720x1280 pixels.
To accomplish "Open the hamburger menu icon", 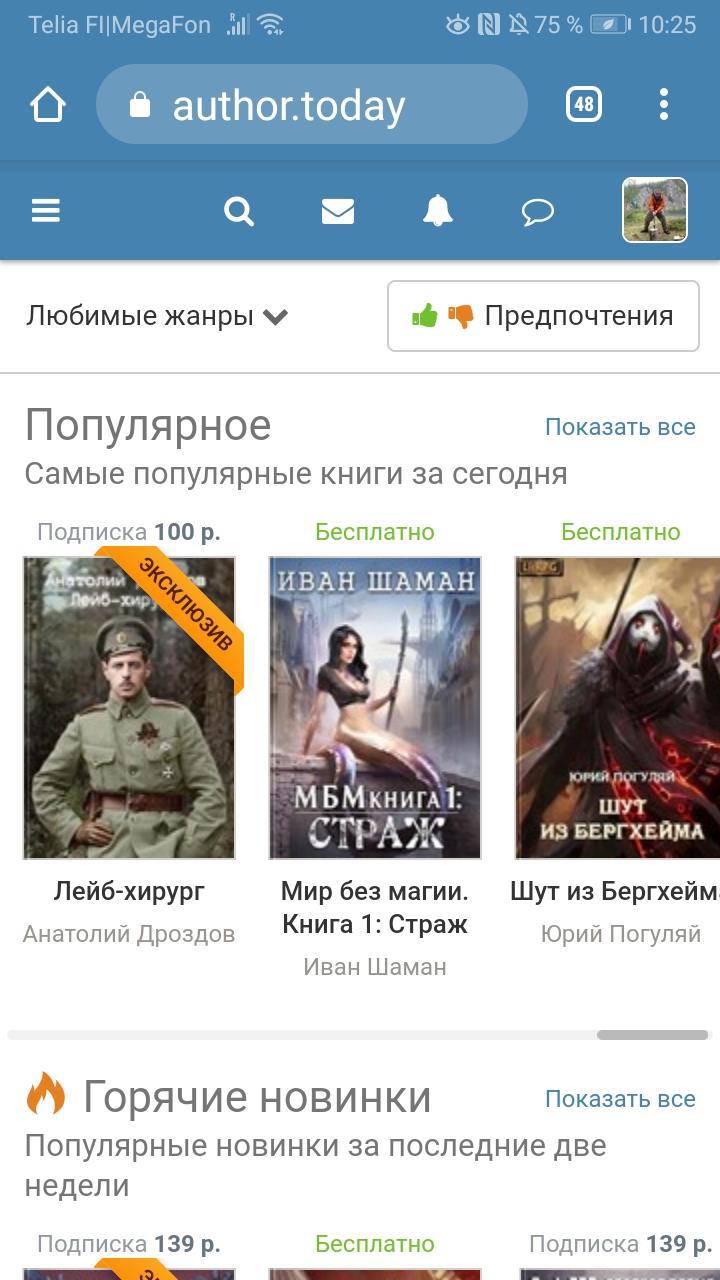I will [x=46, y=211].
